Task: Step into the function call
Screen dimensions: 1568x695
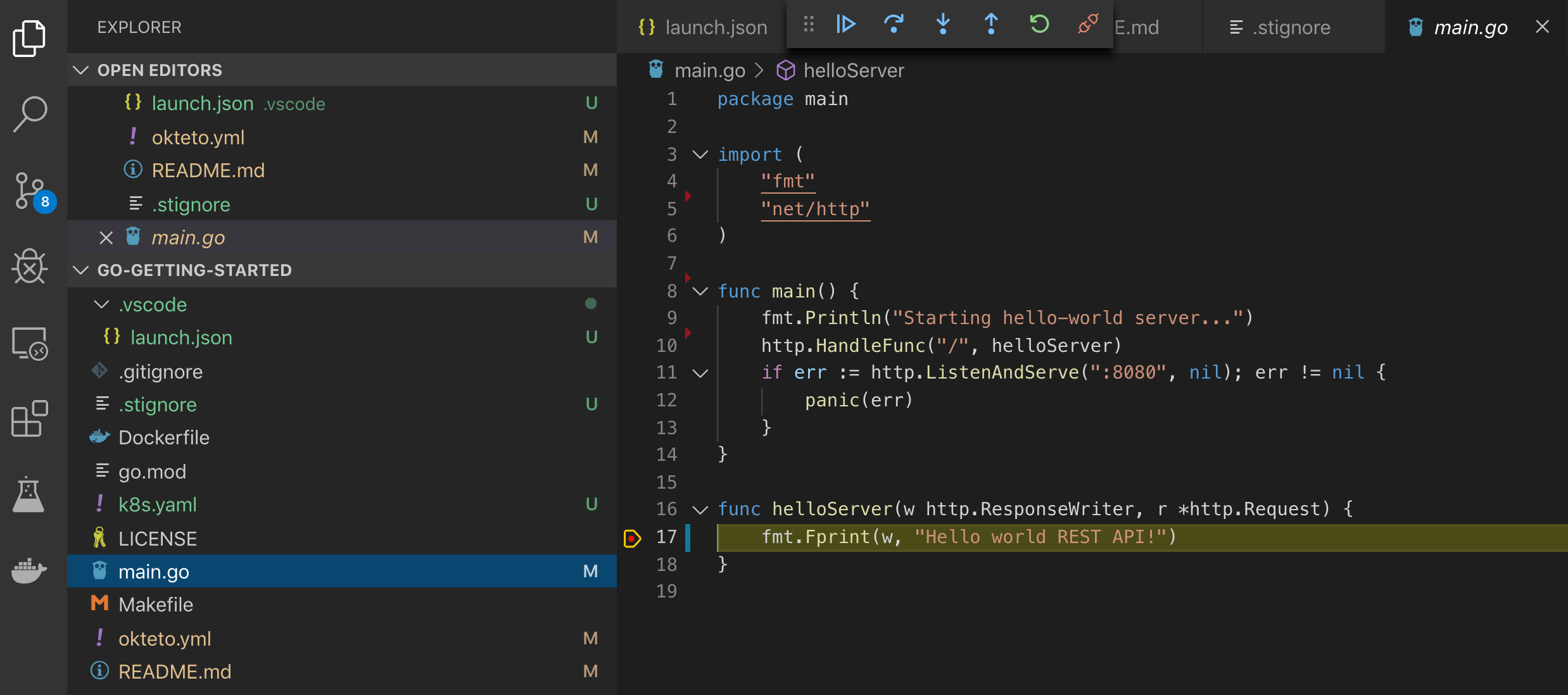Action: 943,25
